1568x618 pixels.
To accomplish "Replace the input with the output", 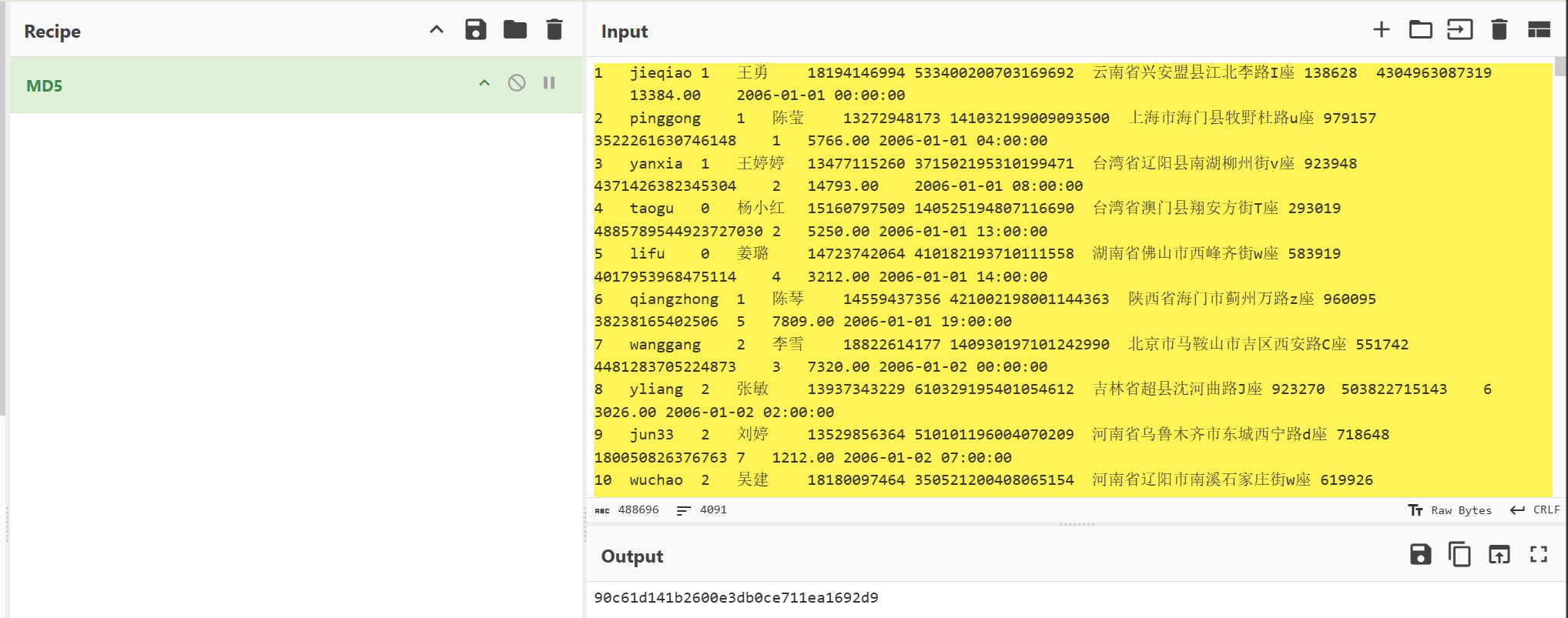I will click(1499, 554).
